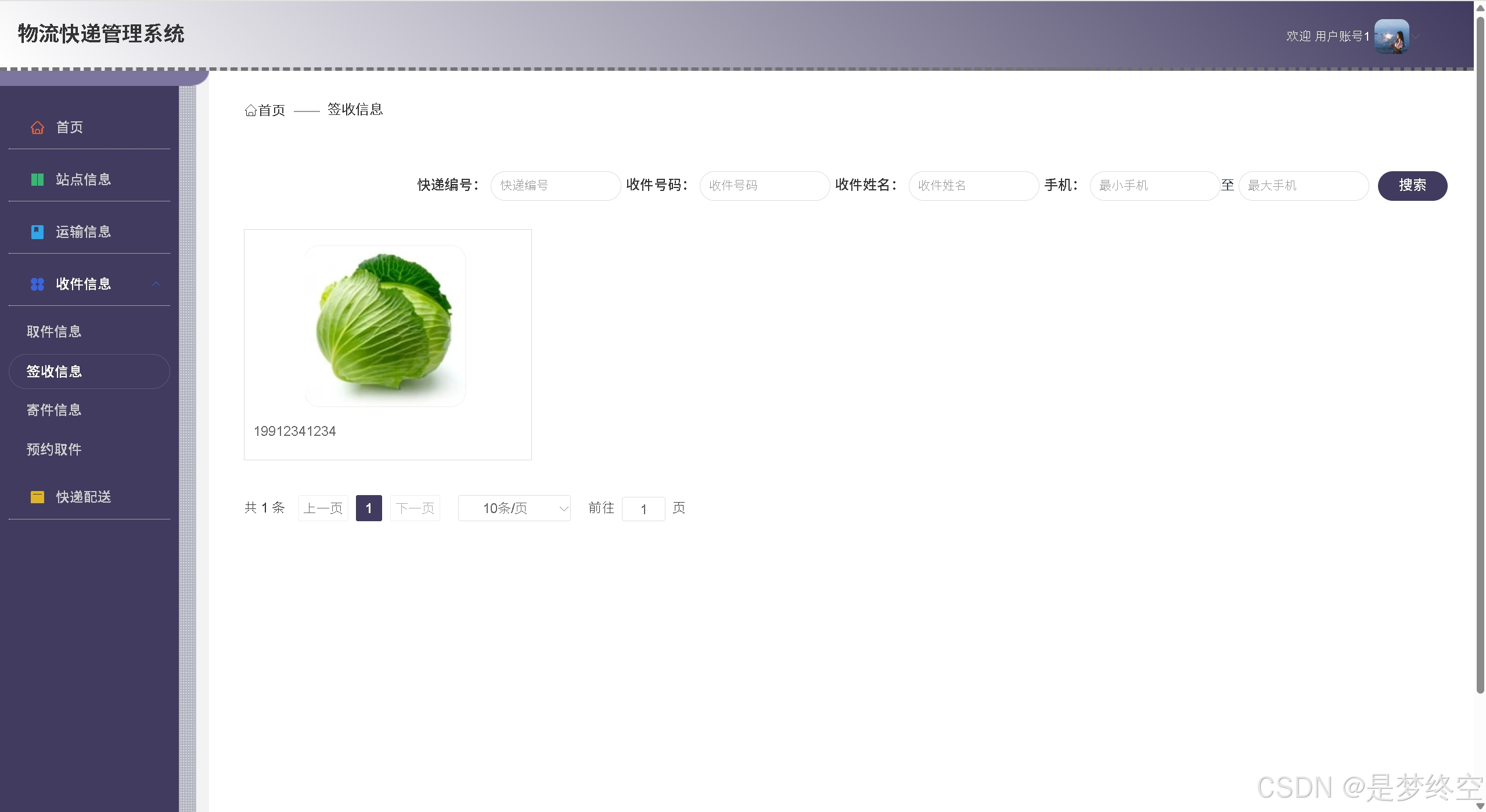Click the 收件信息 receiving icon in sidebar

(37, 284)
